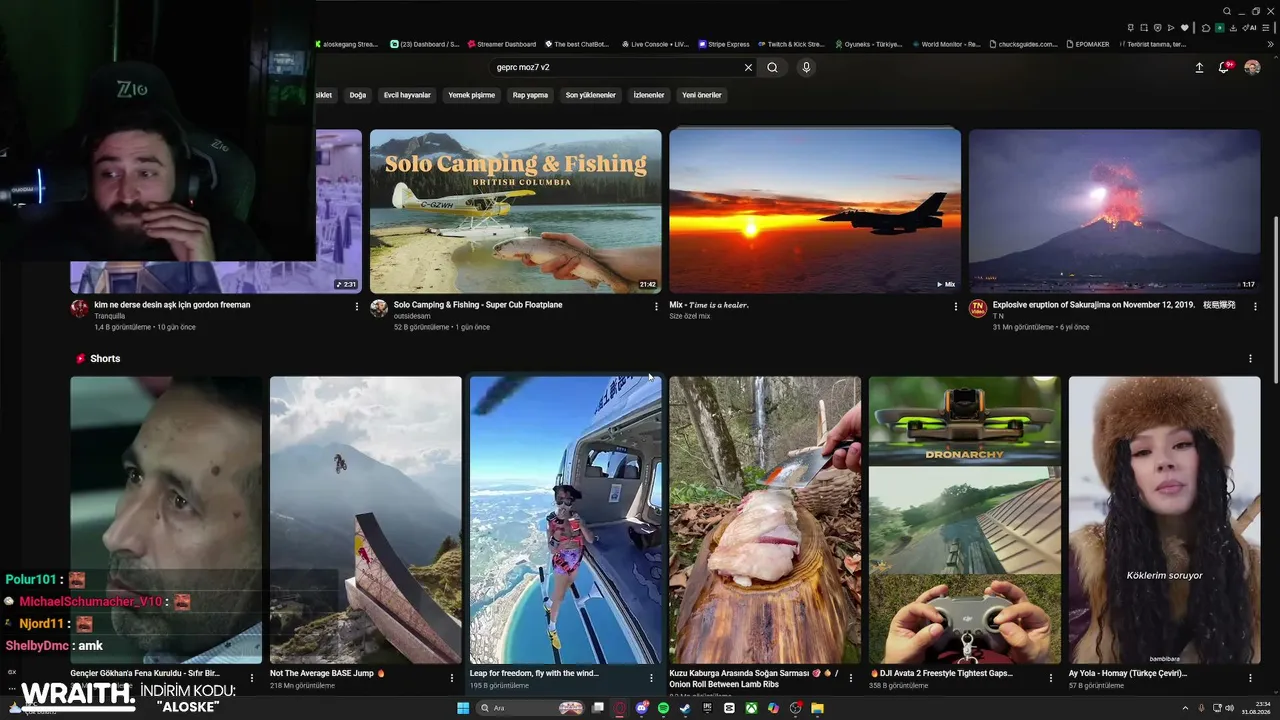Open the YouTube upload/create icon
The image size is (1280, 720).
1199,67
